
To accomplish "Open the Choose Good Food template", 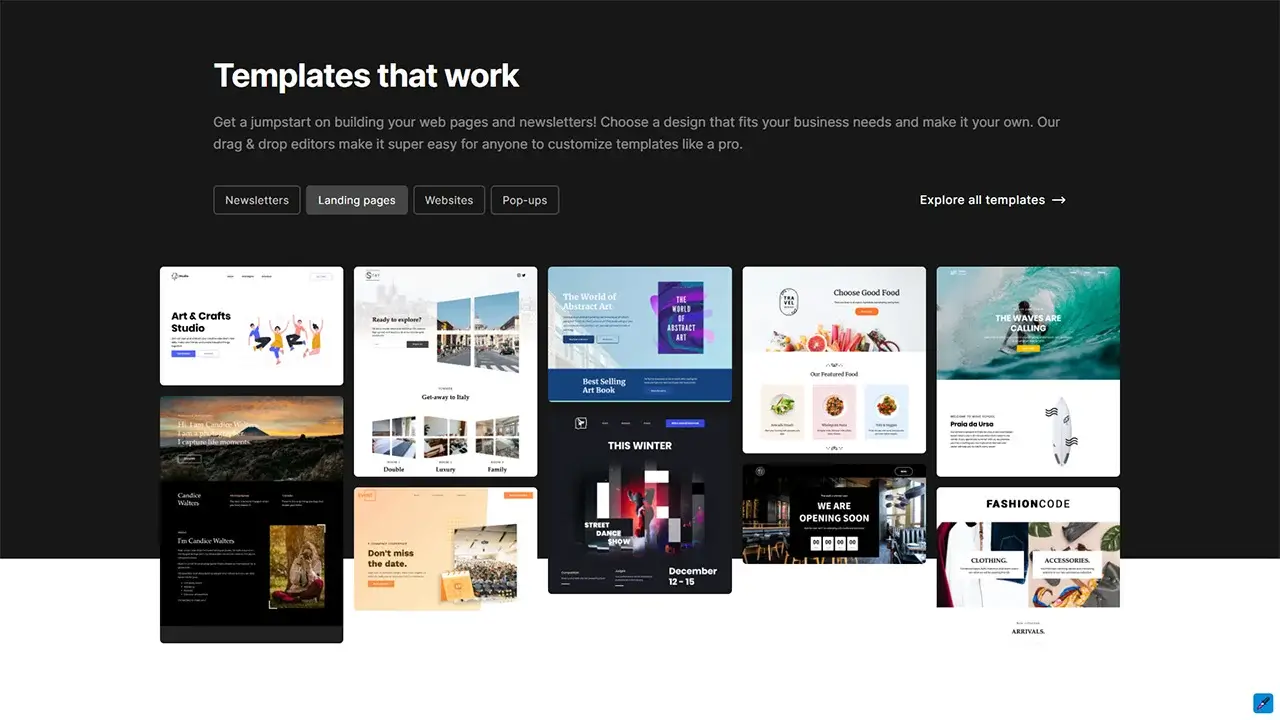I will 834,360.
